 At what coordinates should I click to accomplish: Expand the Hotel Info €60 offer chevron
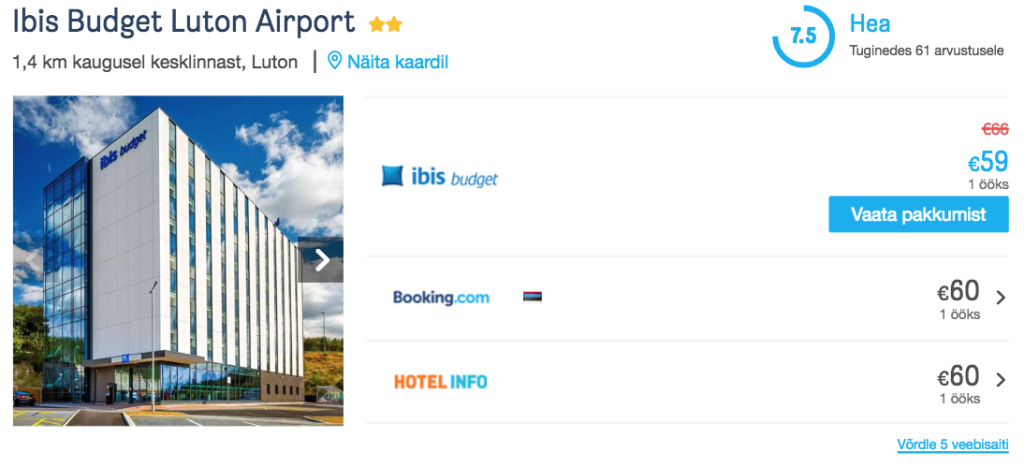click(x=1001, y=380)
